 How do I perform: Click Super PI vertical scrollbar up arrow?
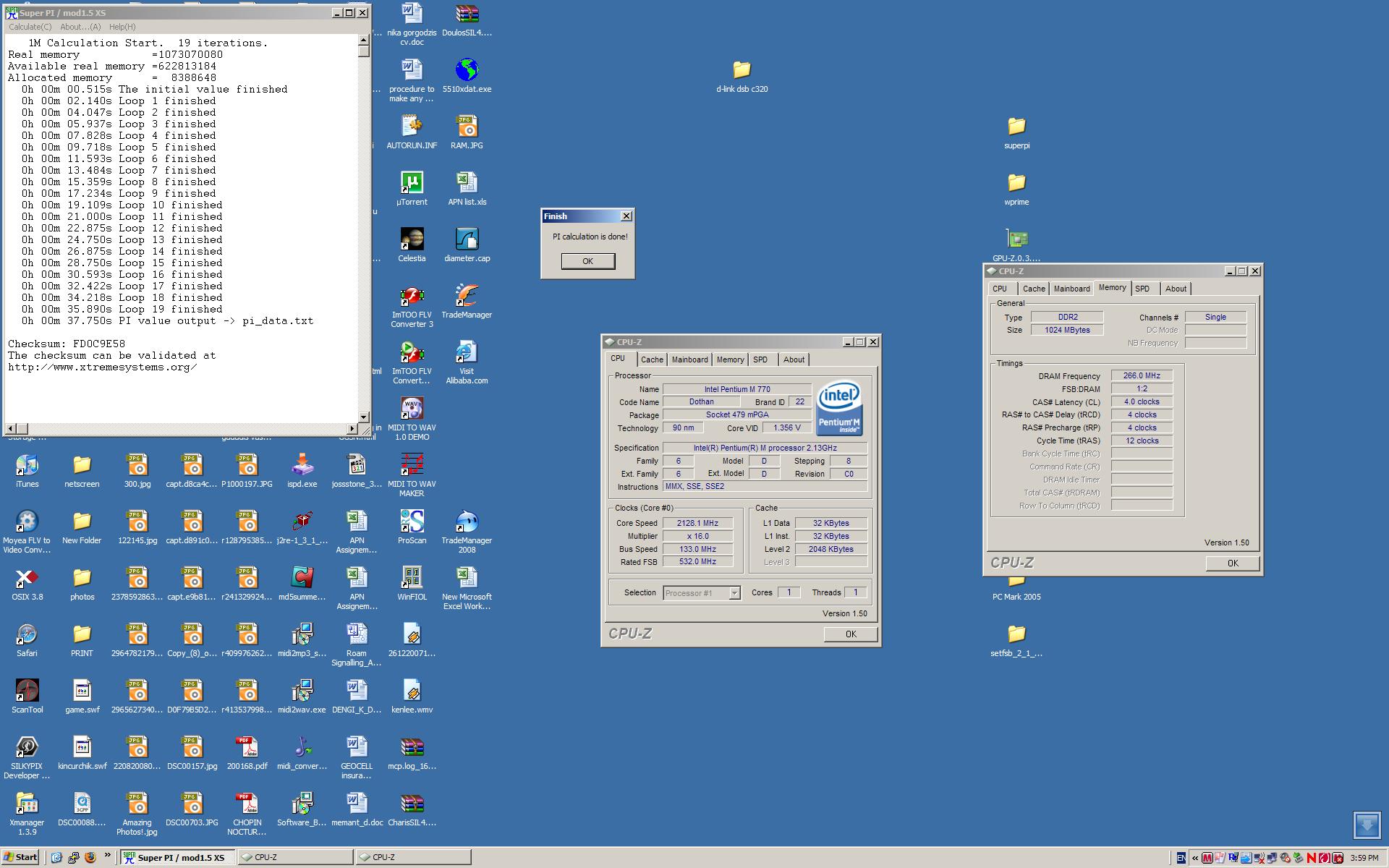(x=364, y=41)
